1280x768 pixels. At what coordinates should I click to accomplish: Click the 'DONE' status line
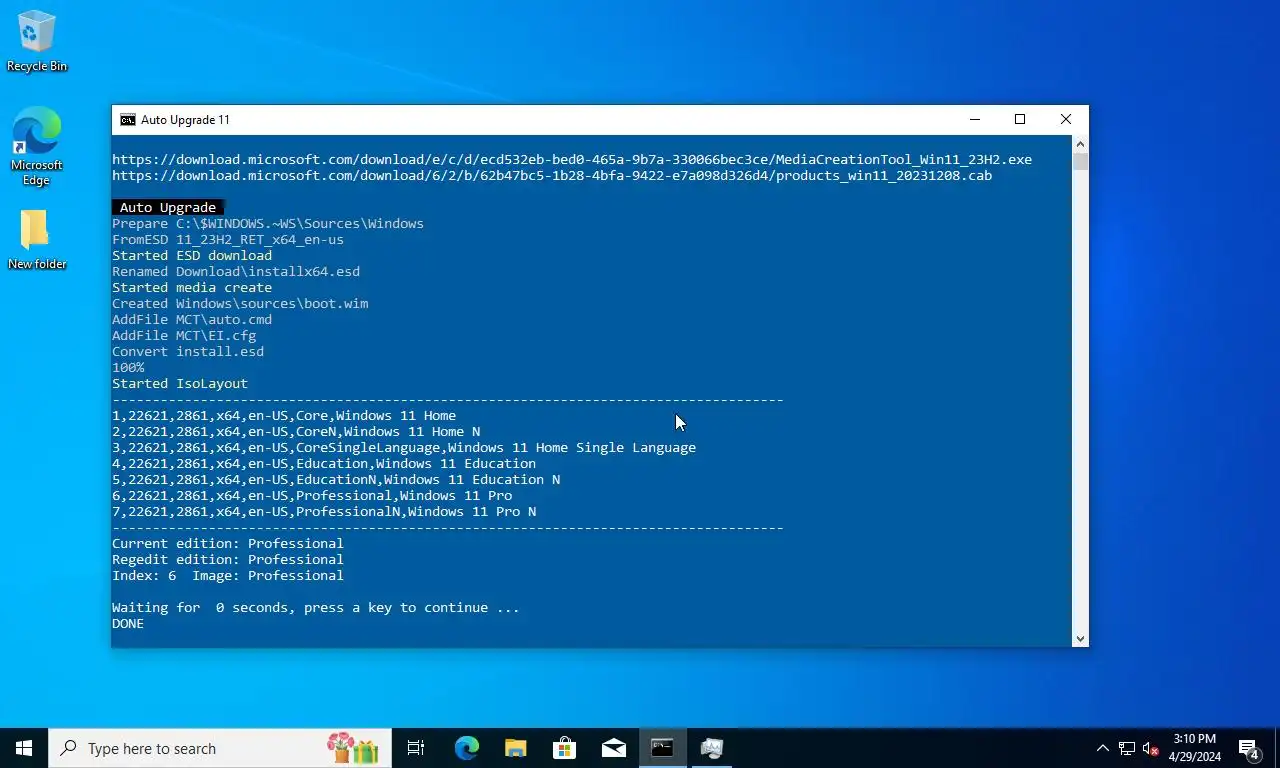pyautogui.click(x=128, y=623)
